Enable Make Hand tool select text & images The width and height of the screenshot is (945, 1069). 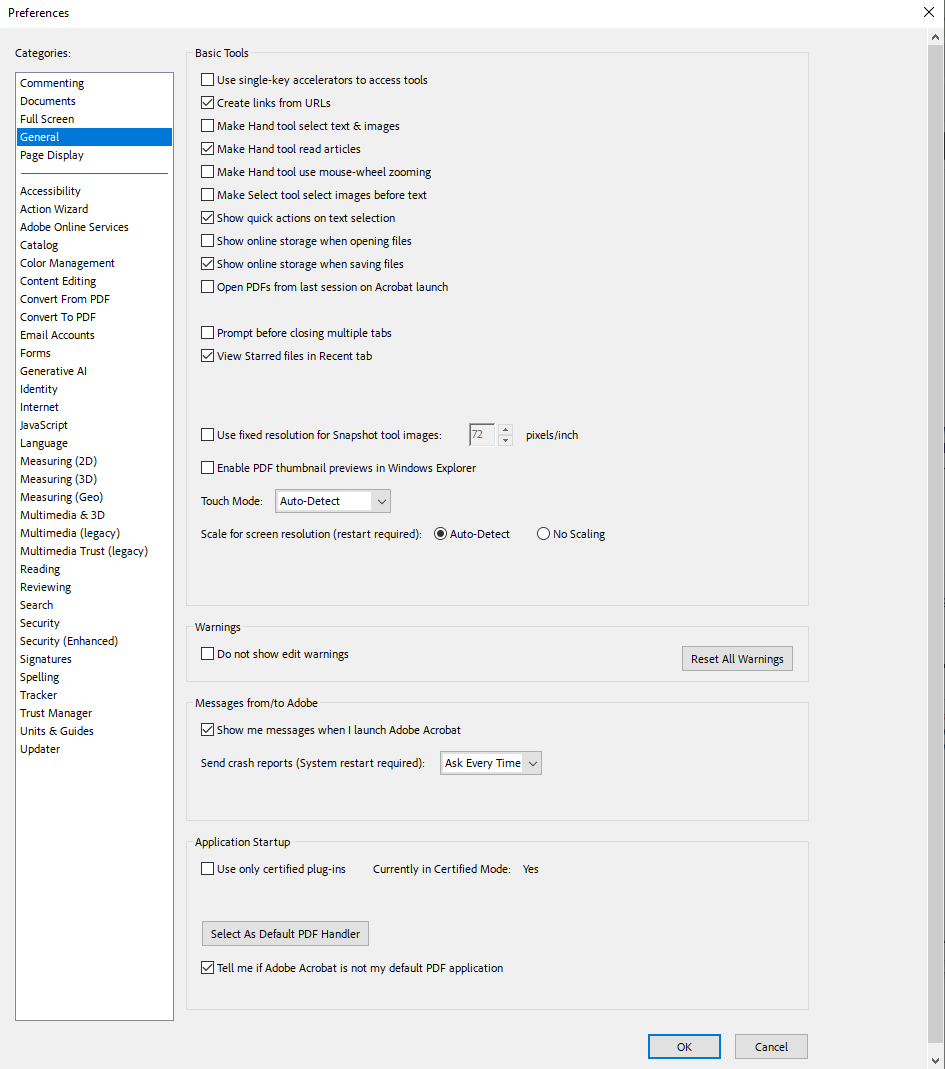click(x=207, y=125)
